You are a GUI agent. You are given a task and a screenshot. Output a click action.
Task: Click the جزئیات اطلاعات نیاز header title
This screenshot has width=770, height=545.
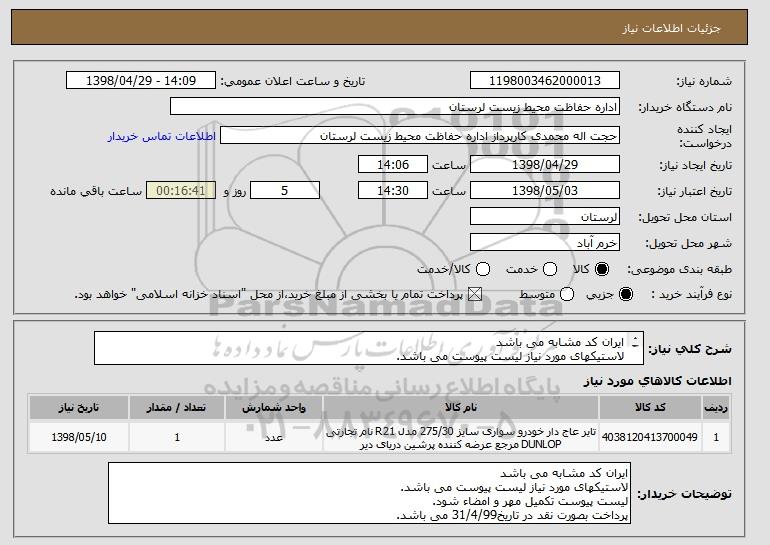(x=671, y=28)
